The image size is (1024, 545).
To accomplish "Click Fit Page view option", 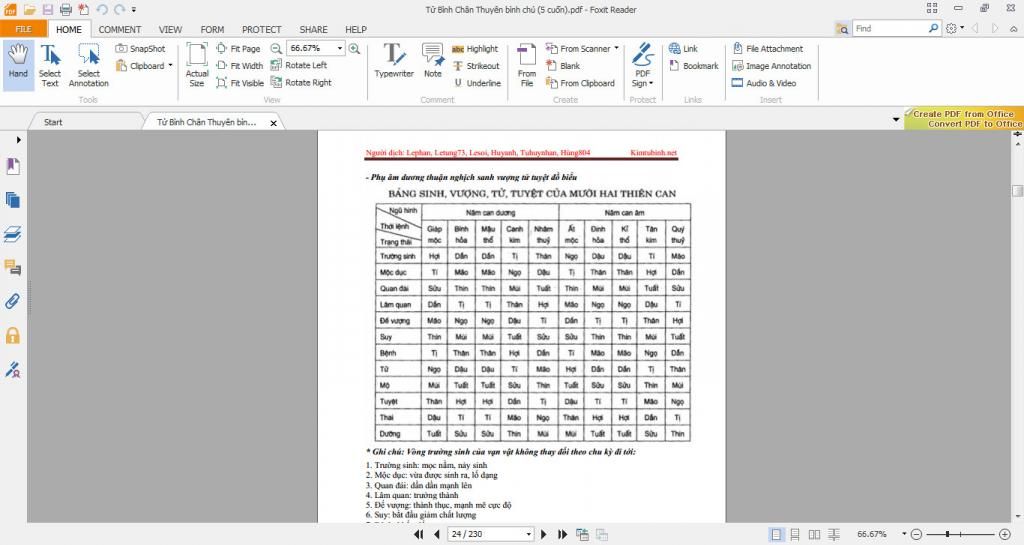I will 238,48.
